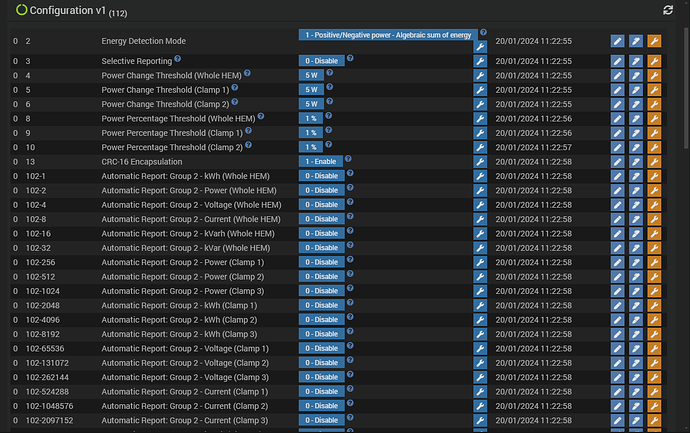Open the '1 - Enable' value for CRC-16 Encapsulation
The height and width of the screenshot is (433, 690).
pyautogui.click(x=320, y=161)
